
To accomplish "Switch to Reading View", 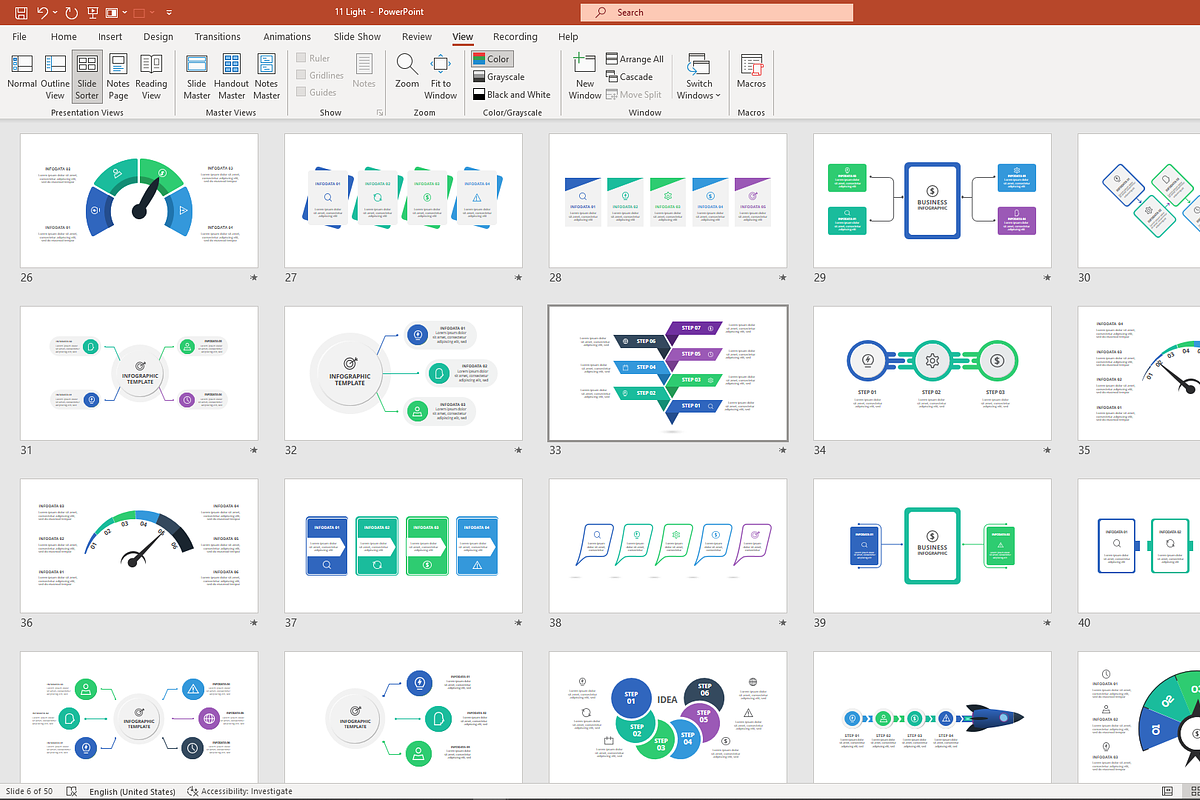I will click(151, 77).
